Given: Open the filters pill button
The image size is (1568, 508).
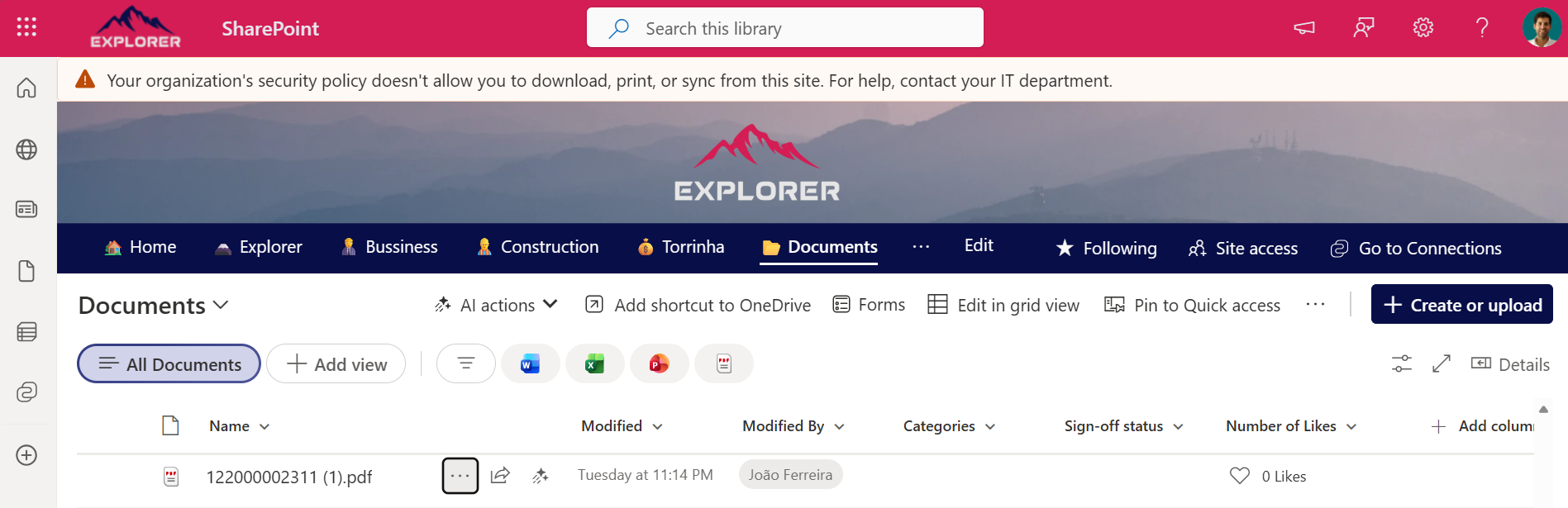Looking at the screenshot, I should point(466,363).
